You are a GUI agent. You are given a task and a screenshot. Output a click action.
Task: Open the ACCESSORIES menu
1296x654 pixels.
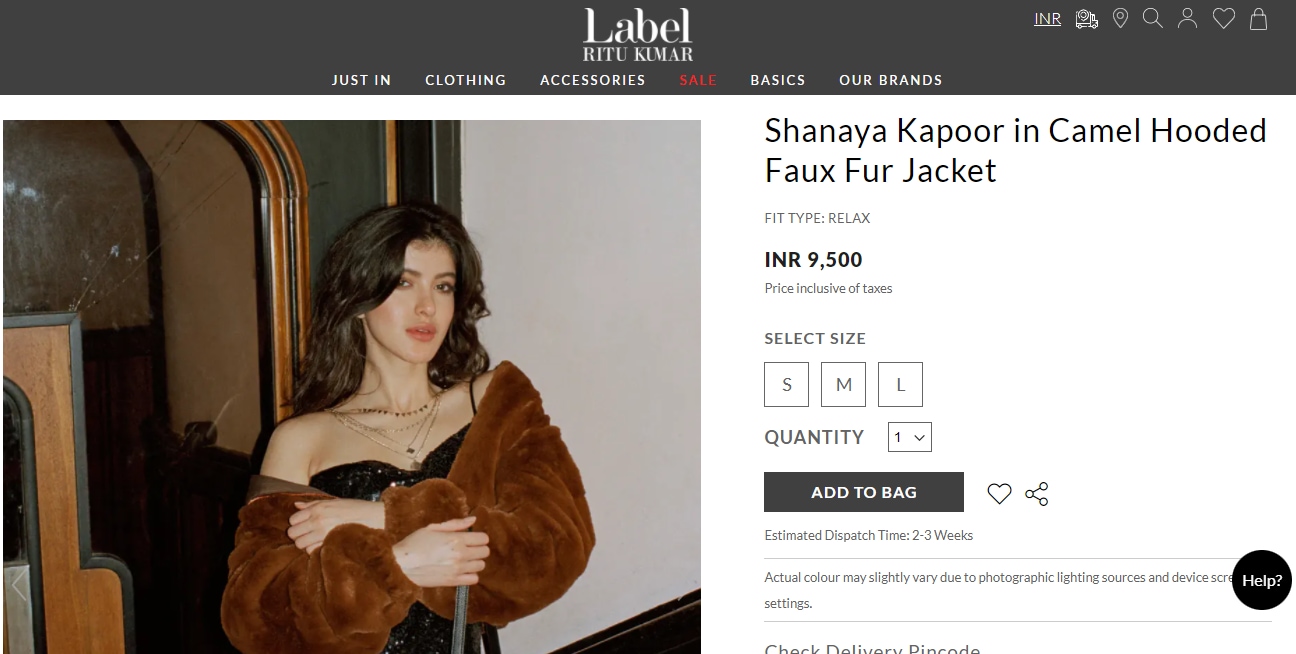point(593,80)
